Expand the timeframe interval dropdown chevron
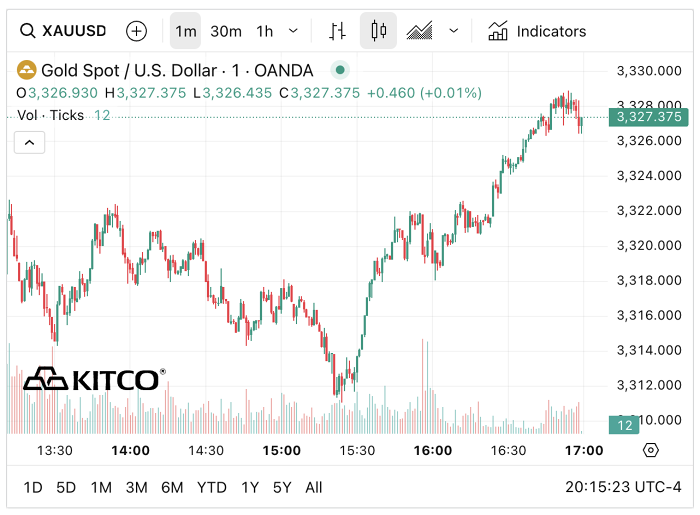Viewport: 700px width, 515px height. [293, 31]
